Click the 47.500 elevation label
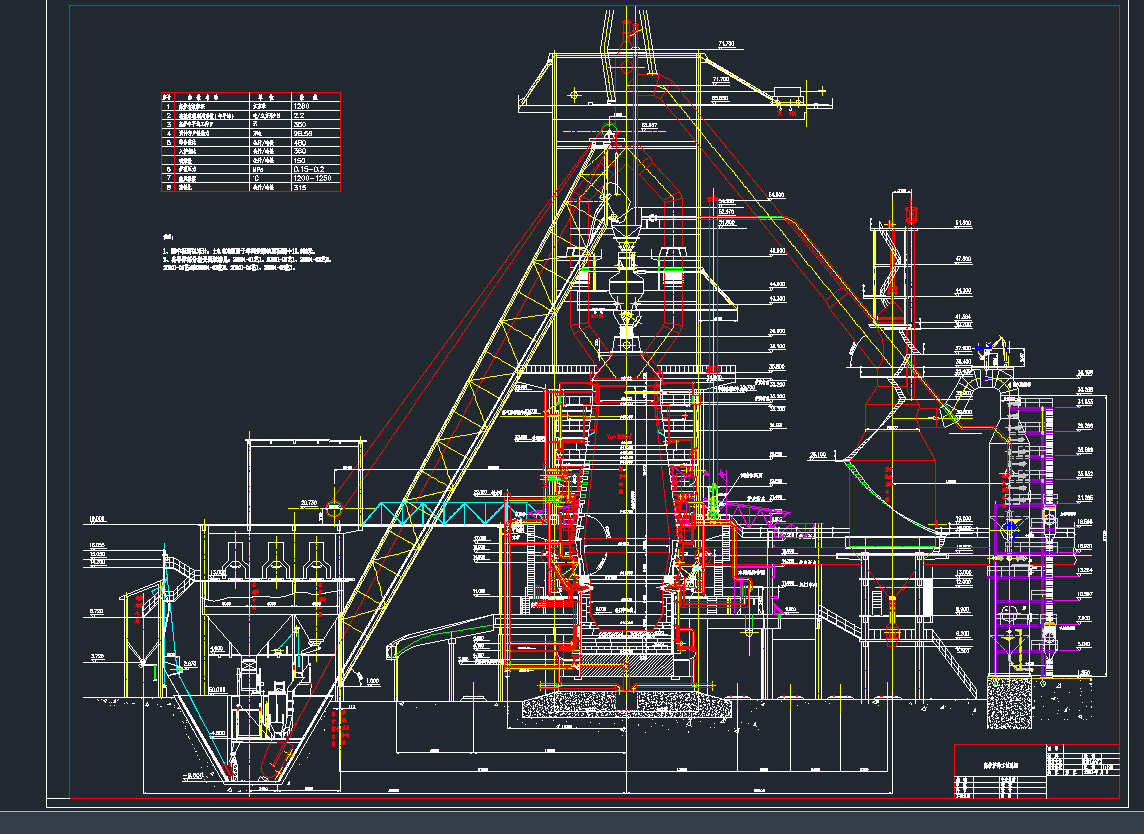Screen dimensions: 1144x834 963,259
